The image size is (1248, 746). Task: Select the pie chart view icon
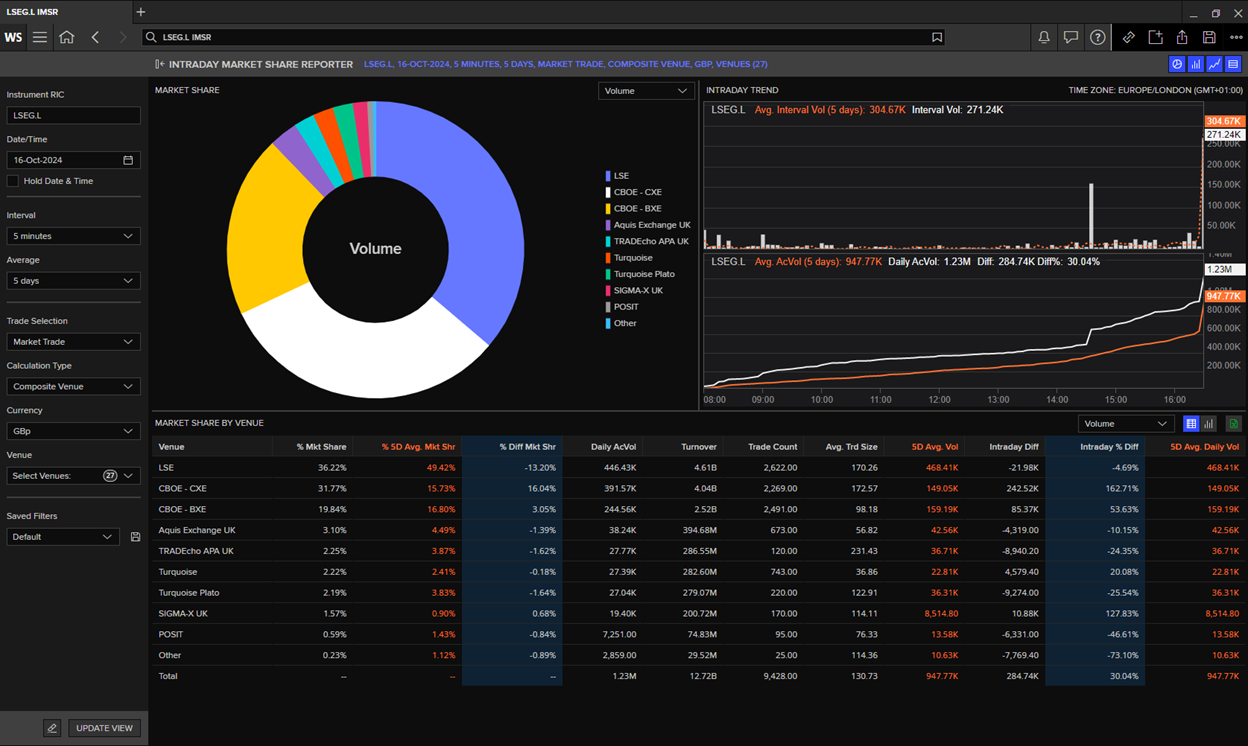(1177, 64)
